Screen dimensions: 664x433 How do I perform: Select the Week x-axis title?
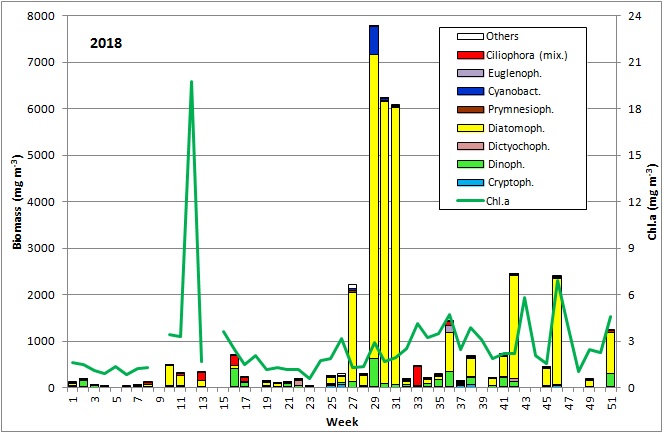click(337, 421)
